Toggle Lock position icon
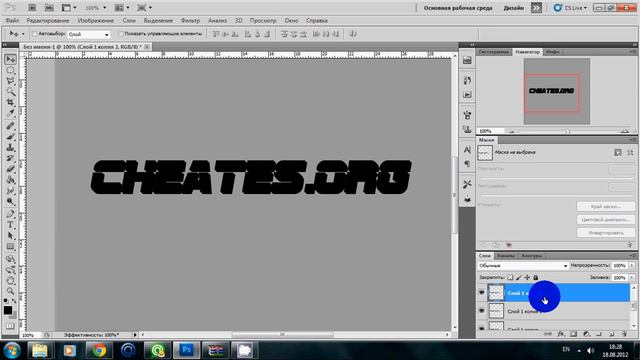The height and width of the screenshot is (360, 640). pos(527,278)
